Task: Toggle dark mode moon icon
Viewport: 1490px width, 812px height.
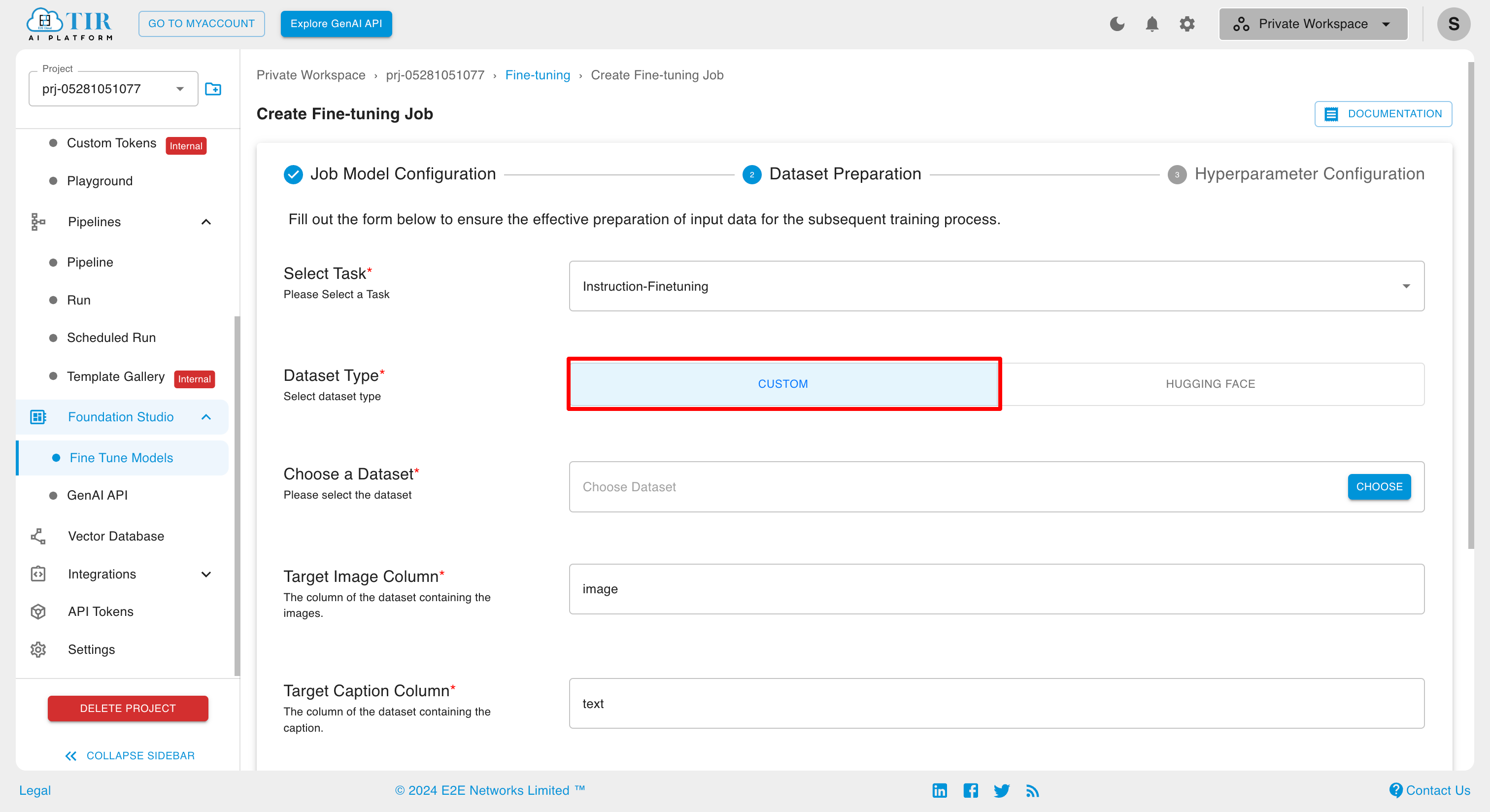Action: [x=1117, y=24]
